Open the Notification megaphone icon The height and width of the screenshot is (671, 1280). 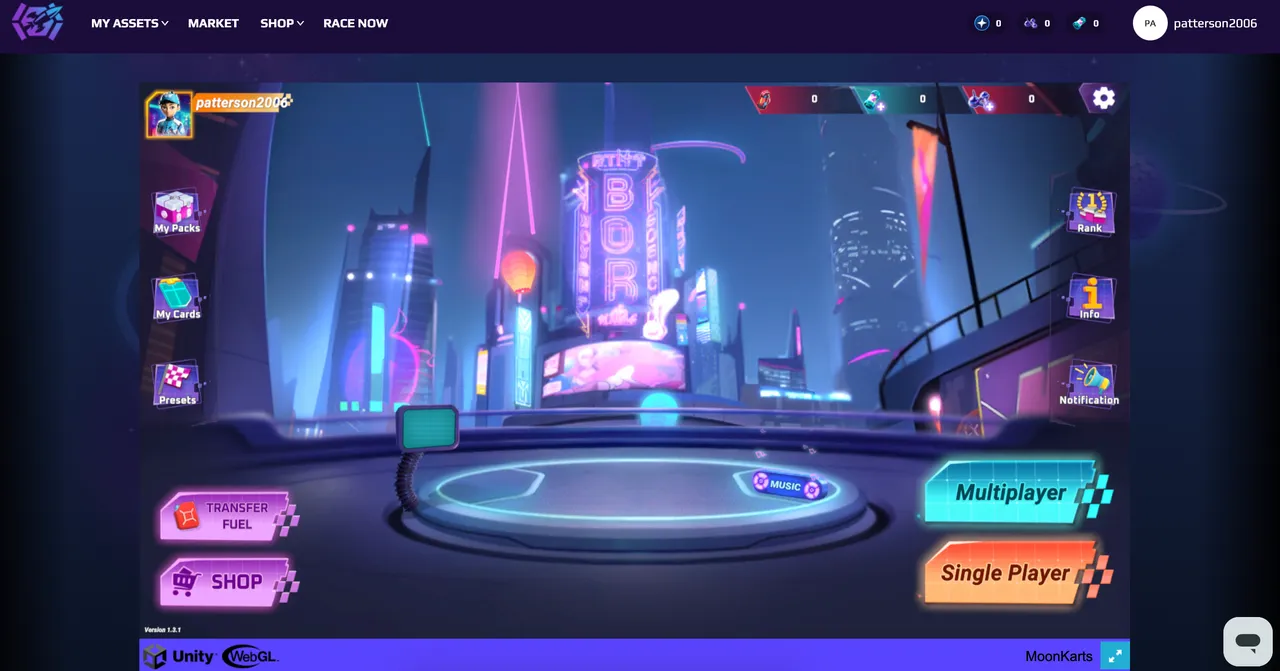tap(1089, 384)
